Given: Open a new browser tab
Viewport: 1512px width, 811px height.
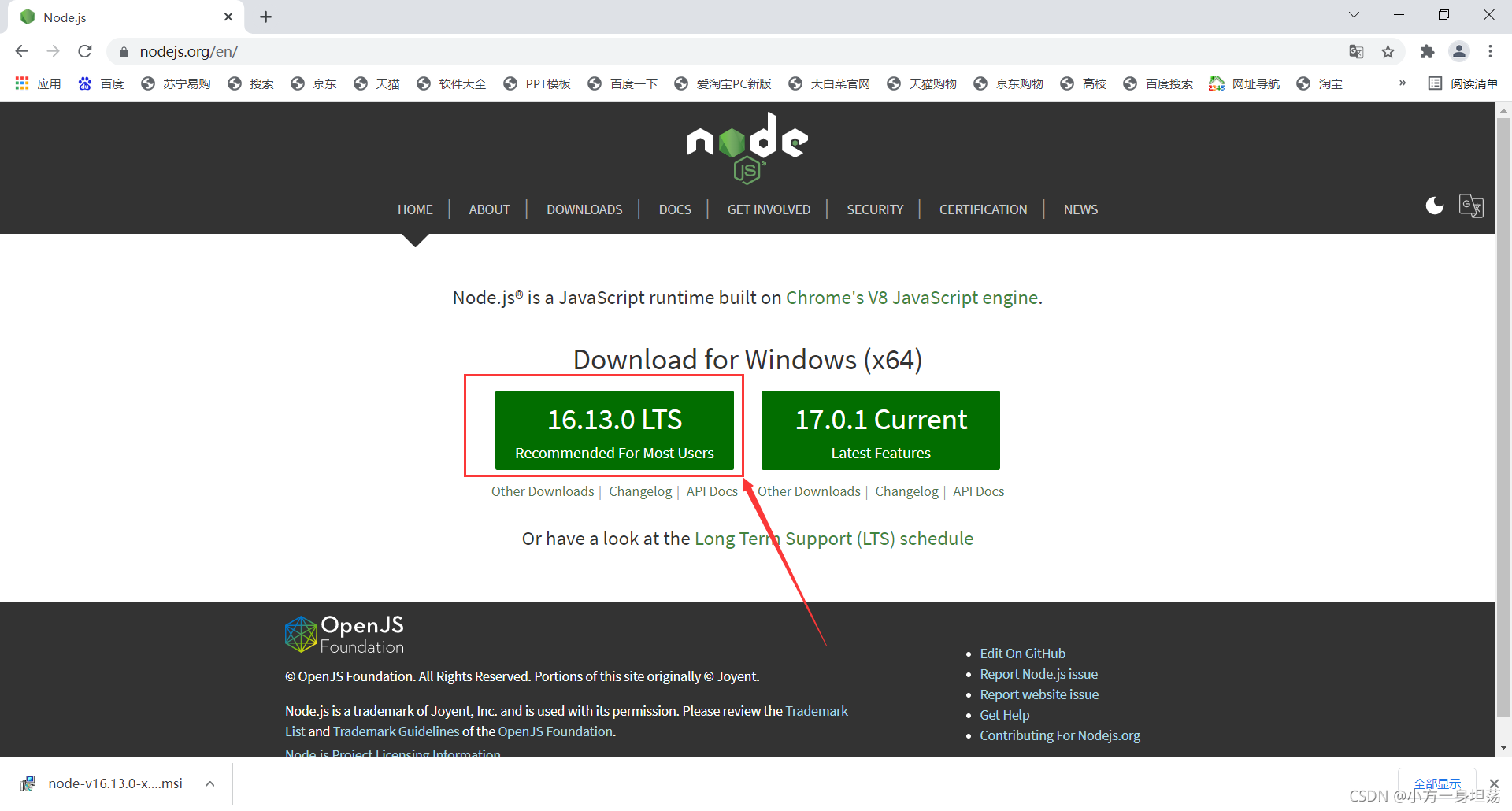Looking at the screenshot, I should coord(265,17).
